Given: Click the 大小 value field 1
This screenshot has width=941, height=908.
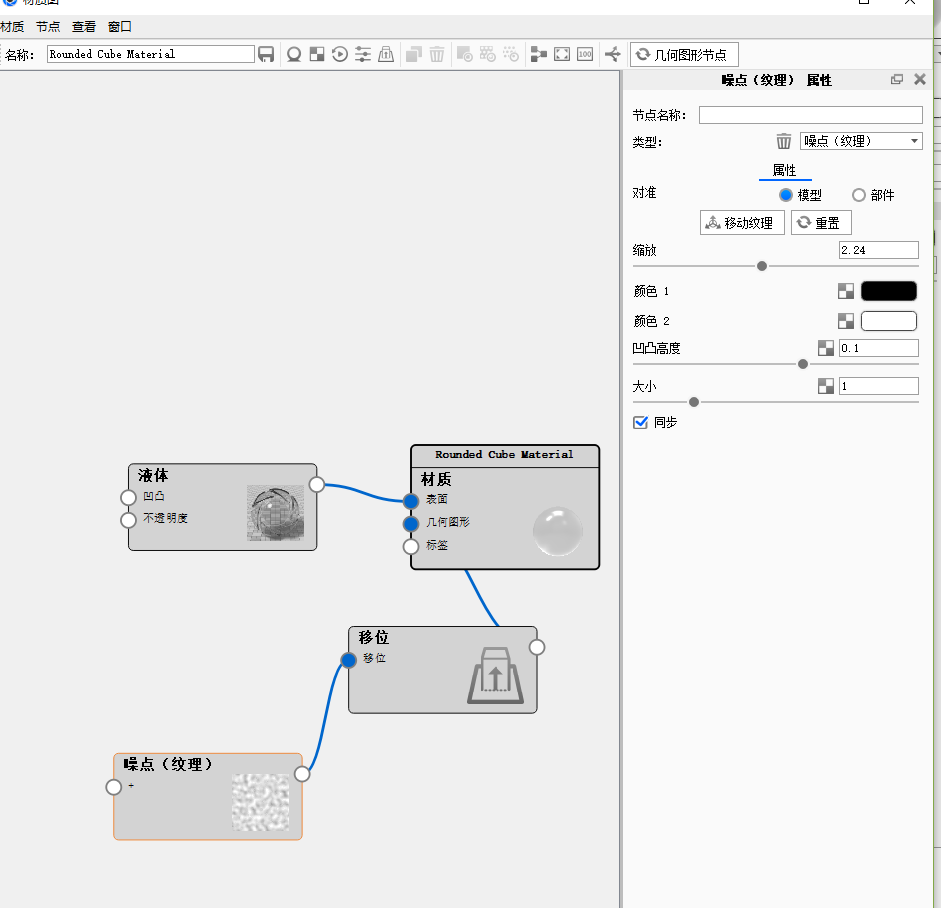Looking at the screenshot, I should click(879, 386).
